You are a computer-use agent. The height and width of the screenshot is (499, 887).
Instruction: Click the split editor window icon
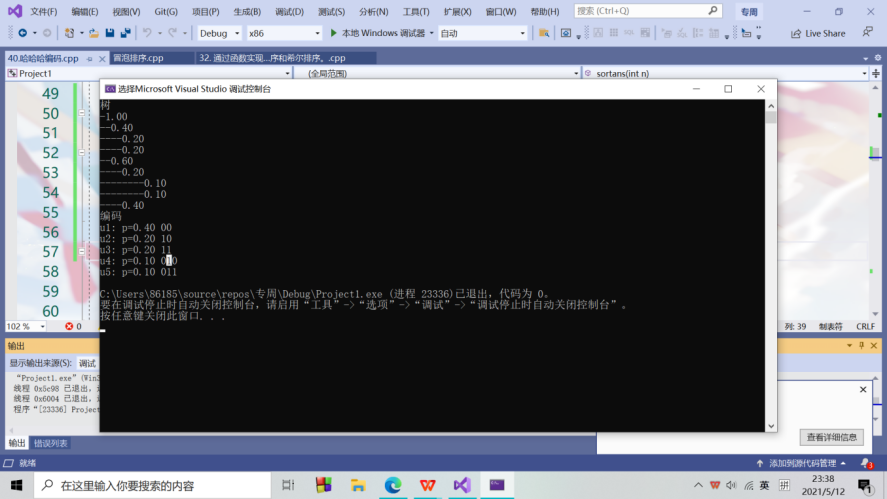pyautogui.click(x=876, y=74)
